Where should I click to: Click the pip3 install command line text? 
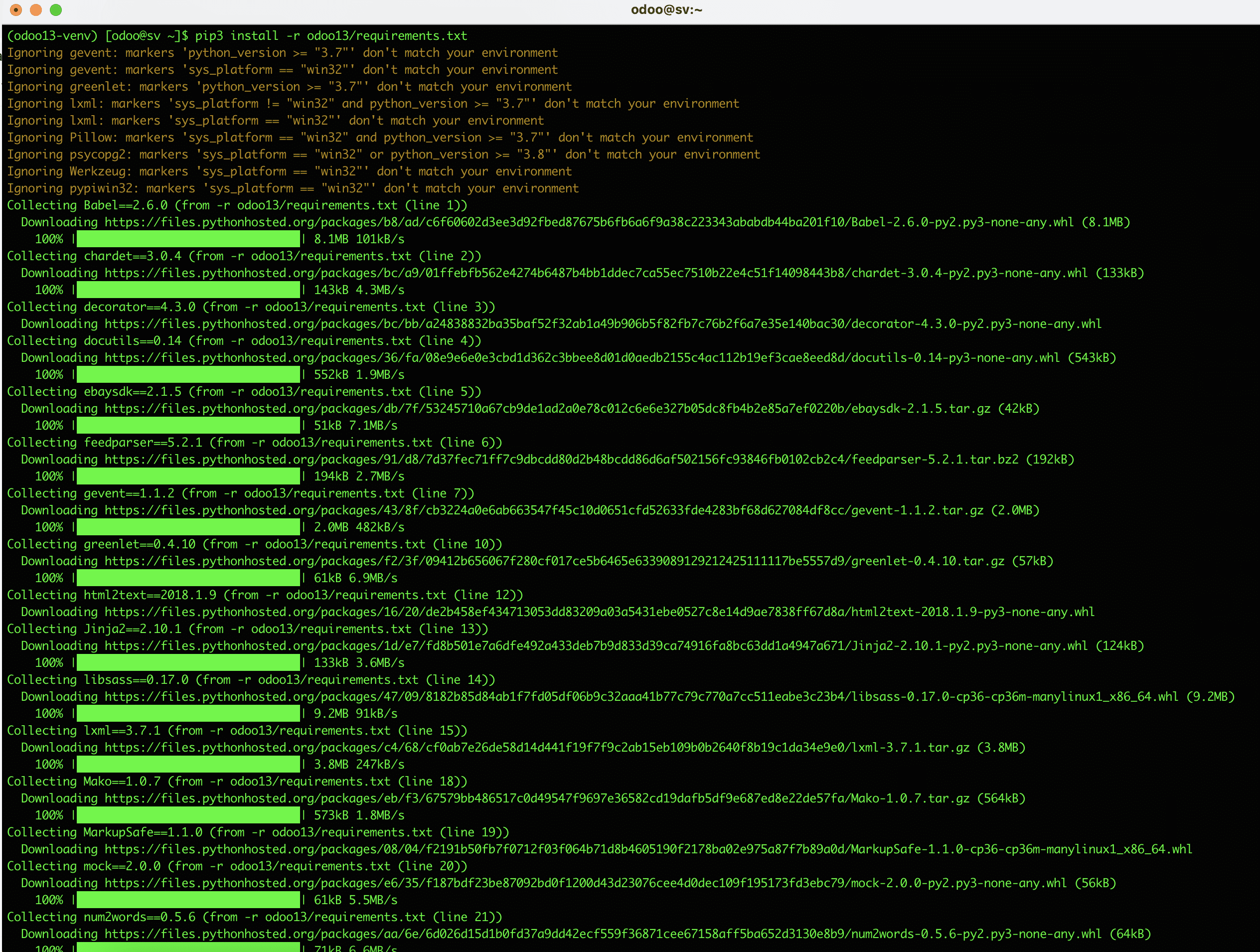click(330, 36)
